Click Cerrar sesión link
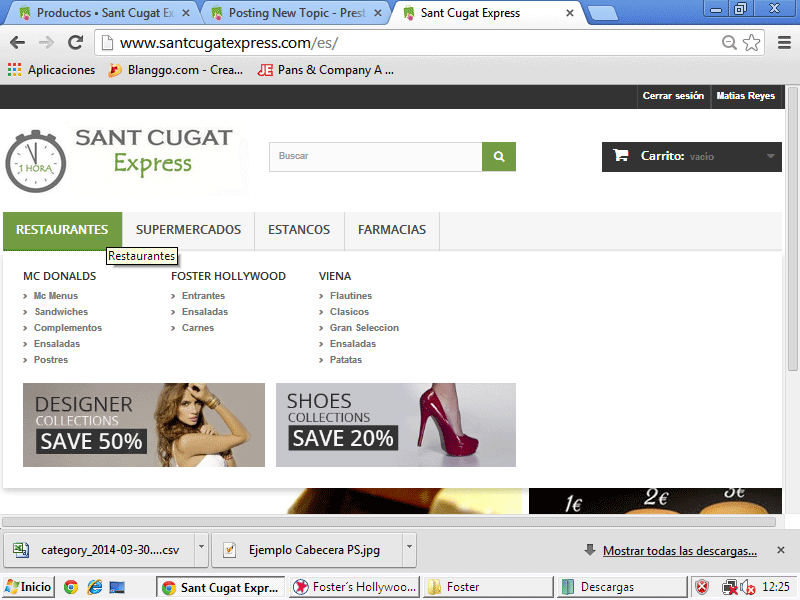The image size is (800, 600). [x=673, y=96]
